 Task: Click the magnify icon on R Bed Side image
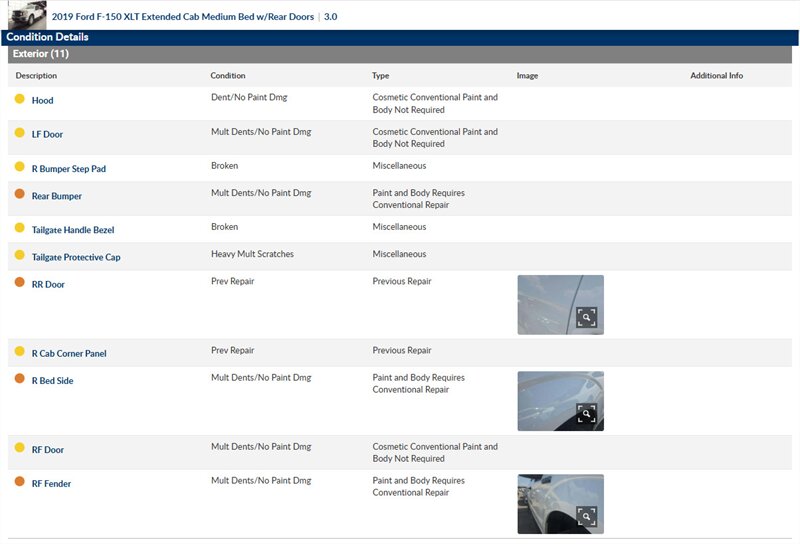586,414
